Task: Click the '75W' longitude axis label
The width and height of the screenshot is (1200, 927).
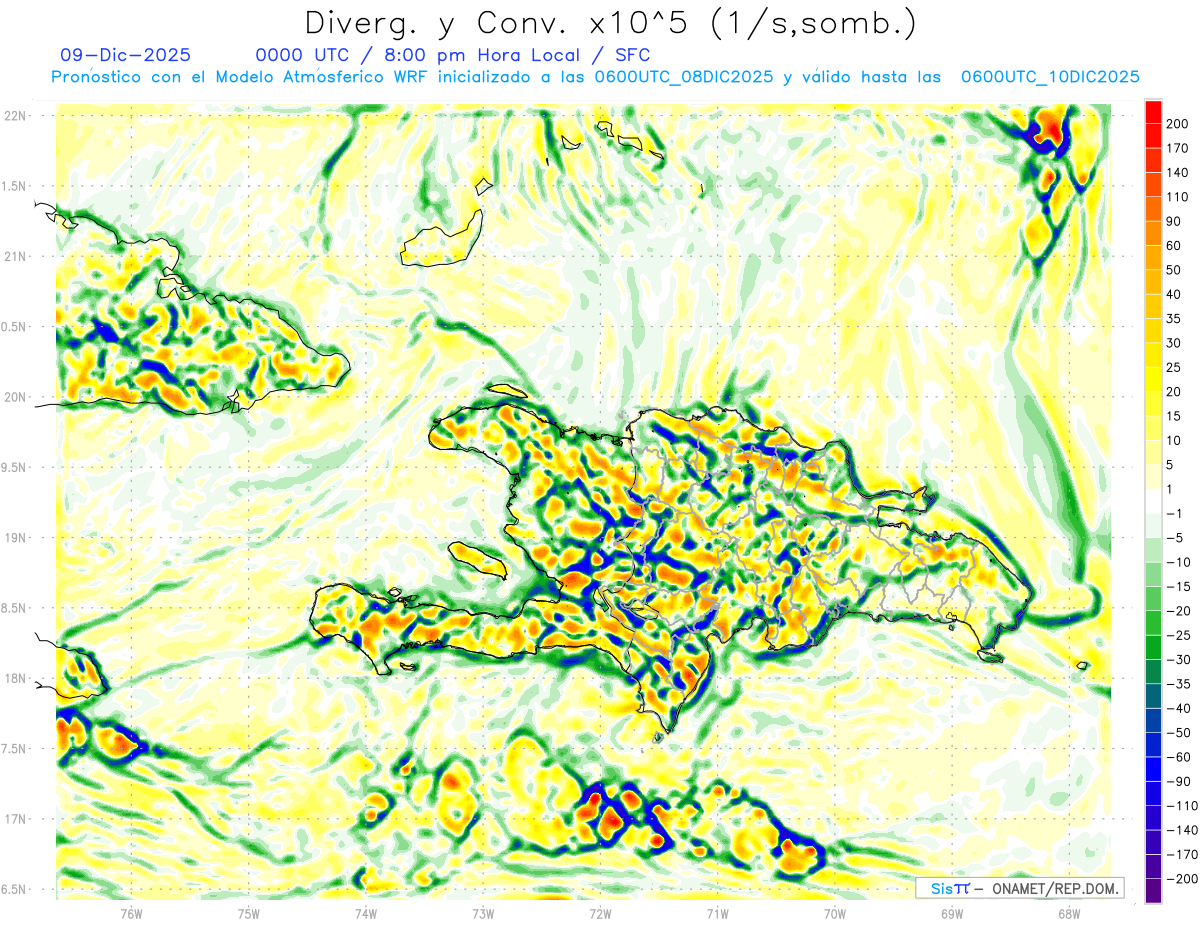Action: (x=249, y=914)
